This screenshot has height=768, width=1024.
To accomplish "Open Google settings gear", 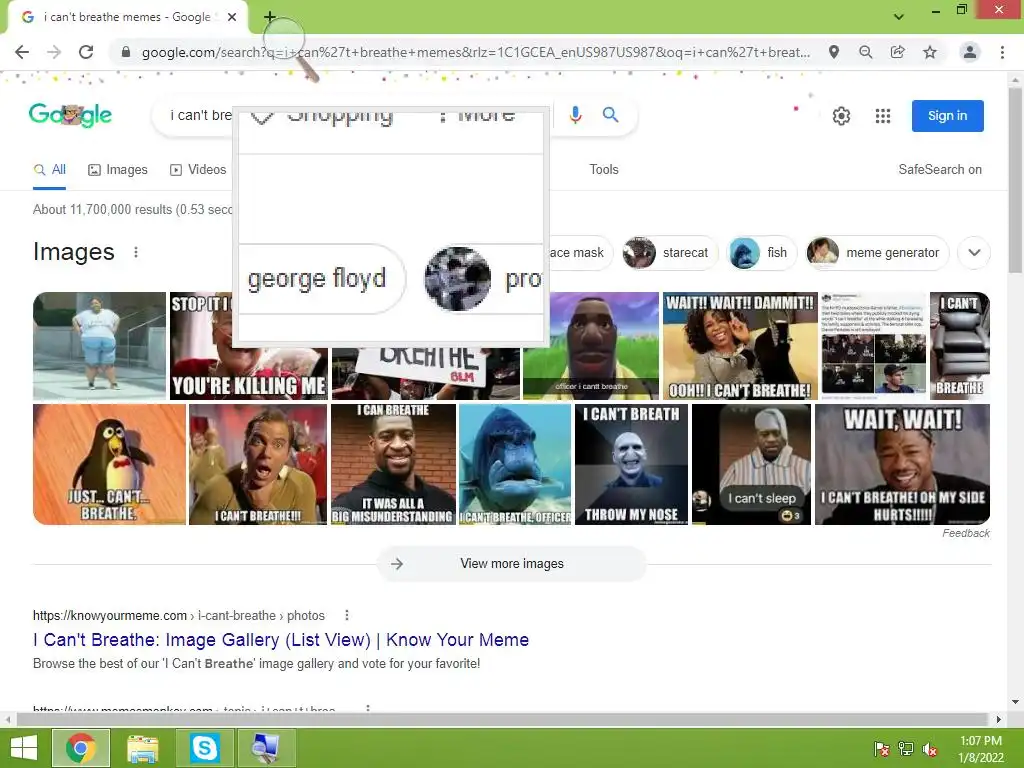I will tap(841, 116).
